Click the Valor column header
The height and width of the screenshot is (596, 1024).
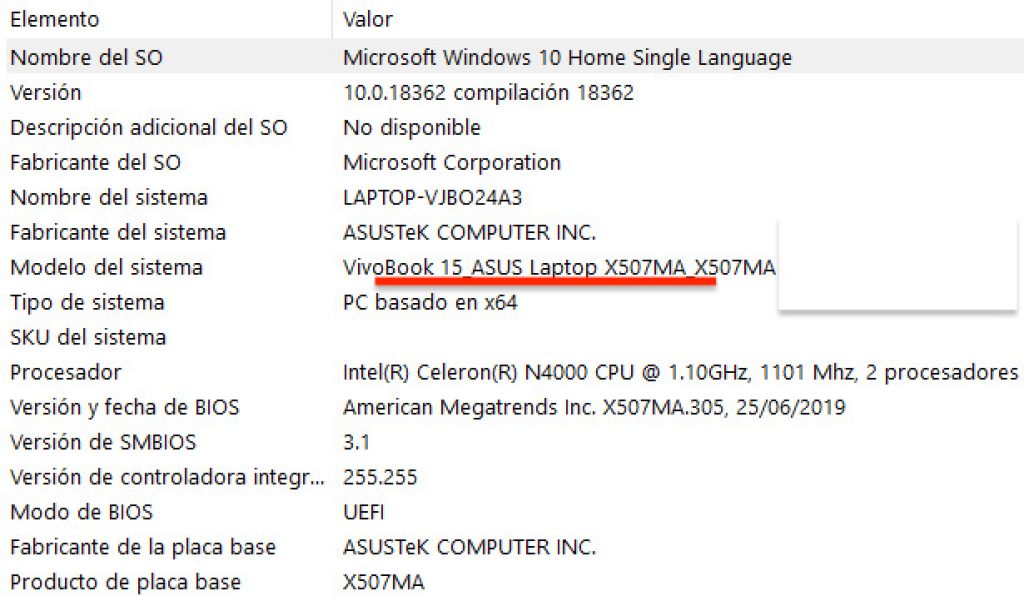[366, 19]
